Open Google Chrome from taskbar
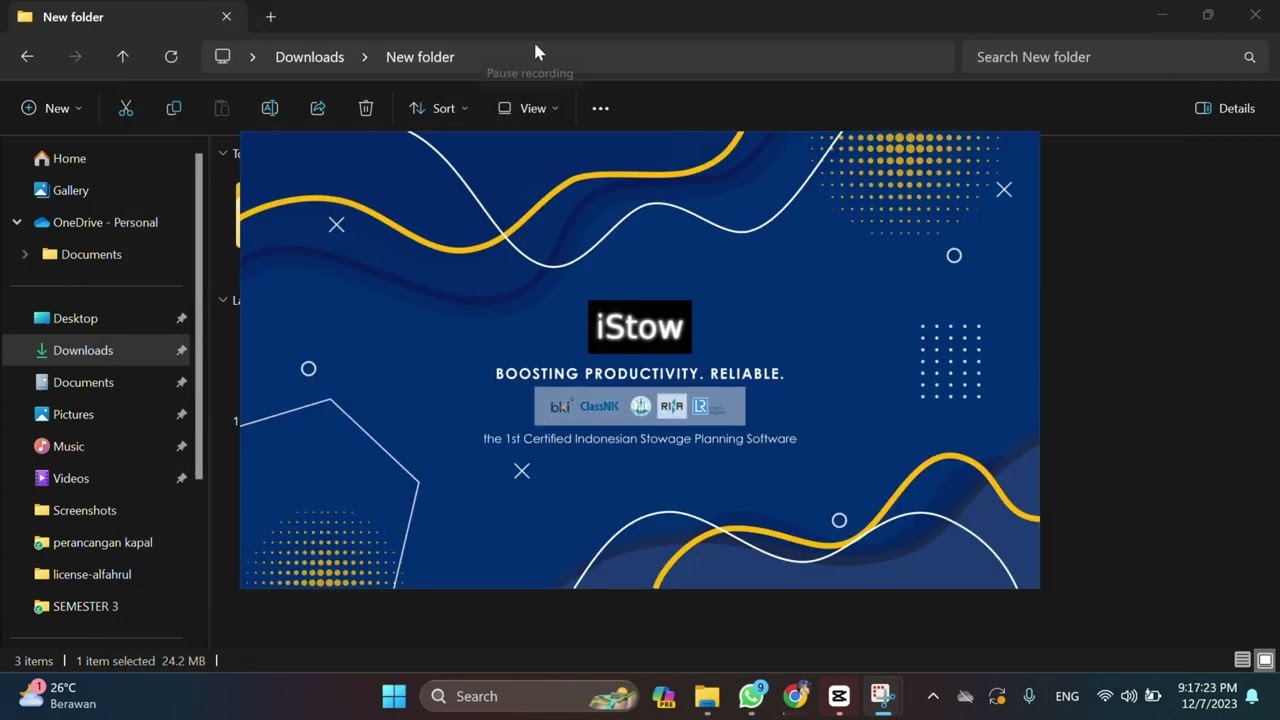 tap(795, 696)
